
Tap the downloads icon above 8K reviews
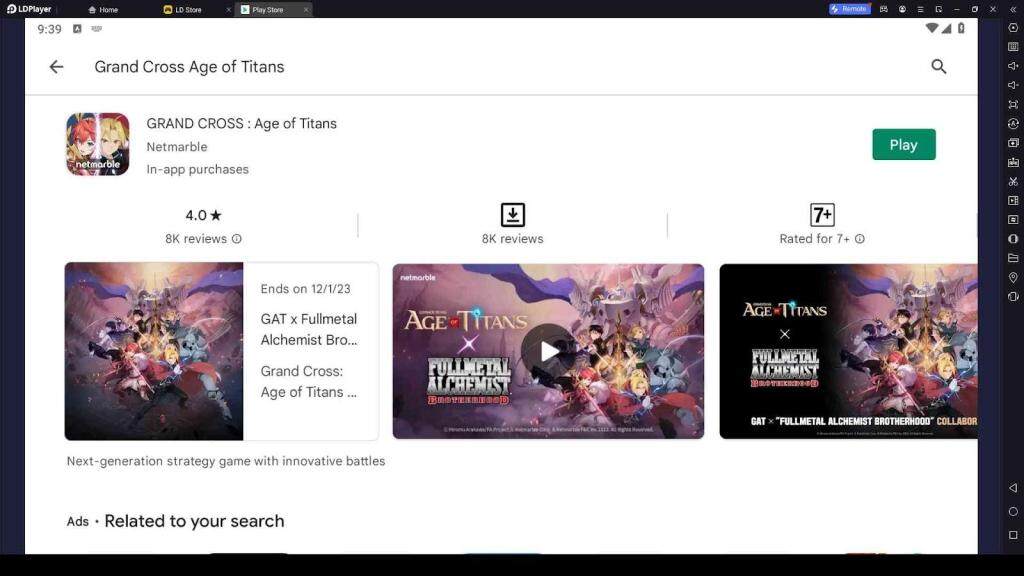pos(513,215)
